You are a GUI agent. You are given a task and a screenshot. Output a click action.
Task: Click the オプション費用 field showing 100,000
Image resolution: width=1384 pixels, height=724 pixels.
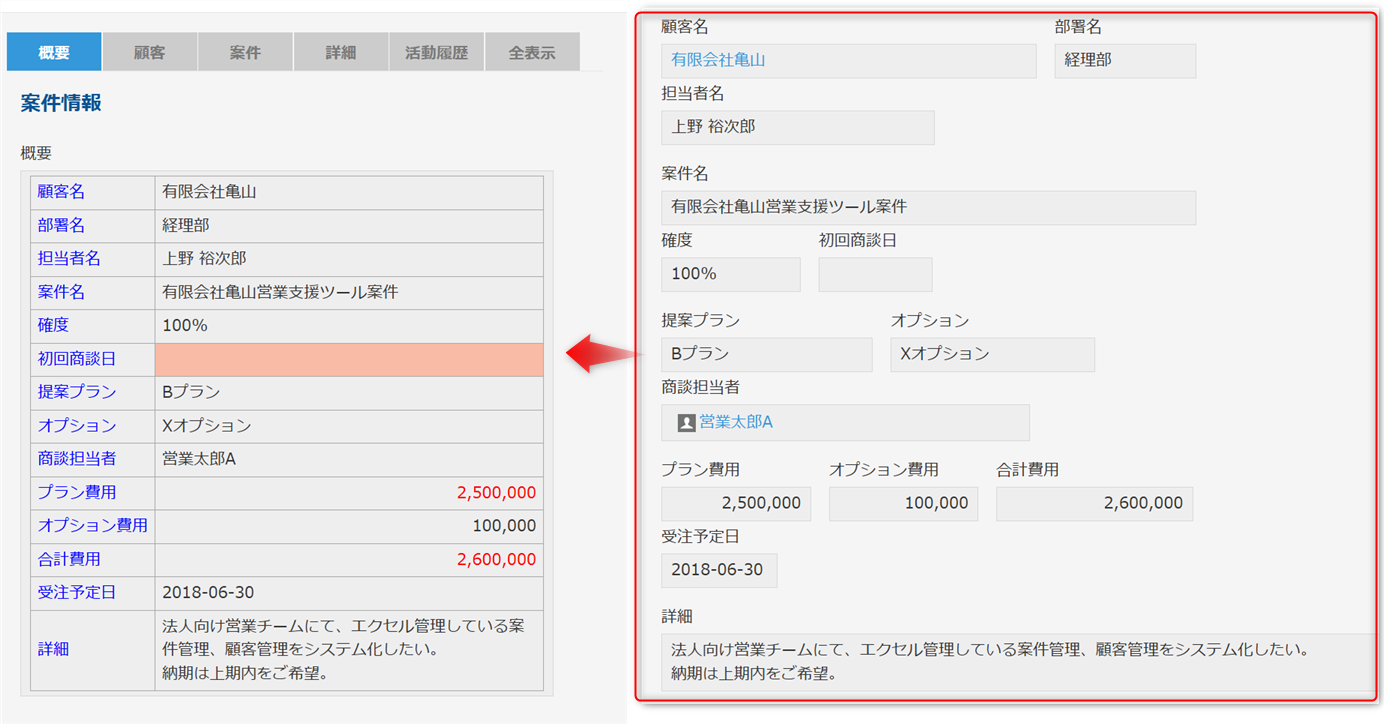click(904, 503)
